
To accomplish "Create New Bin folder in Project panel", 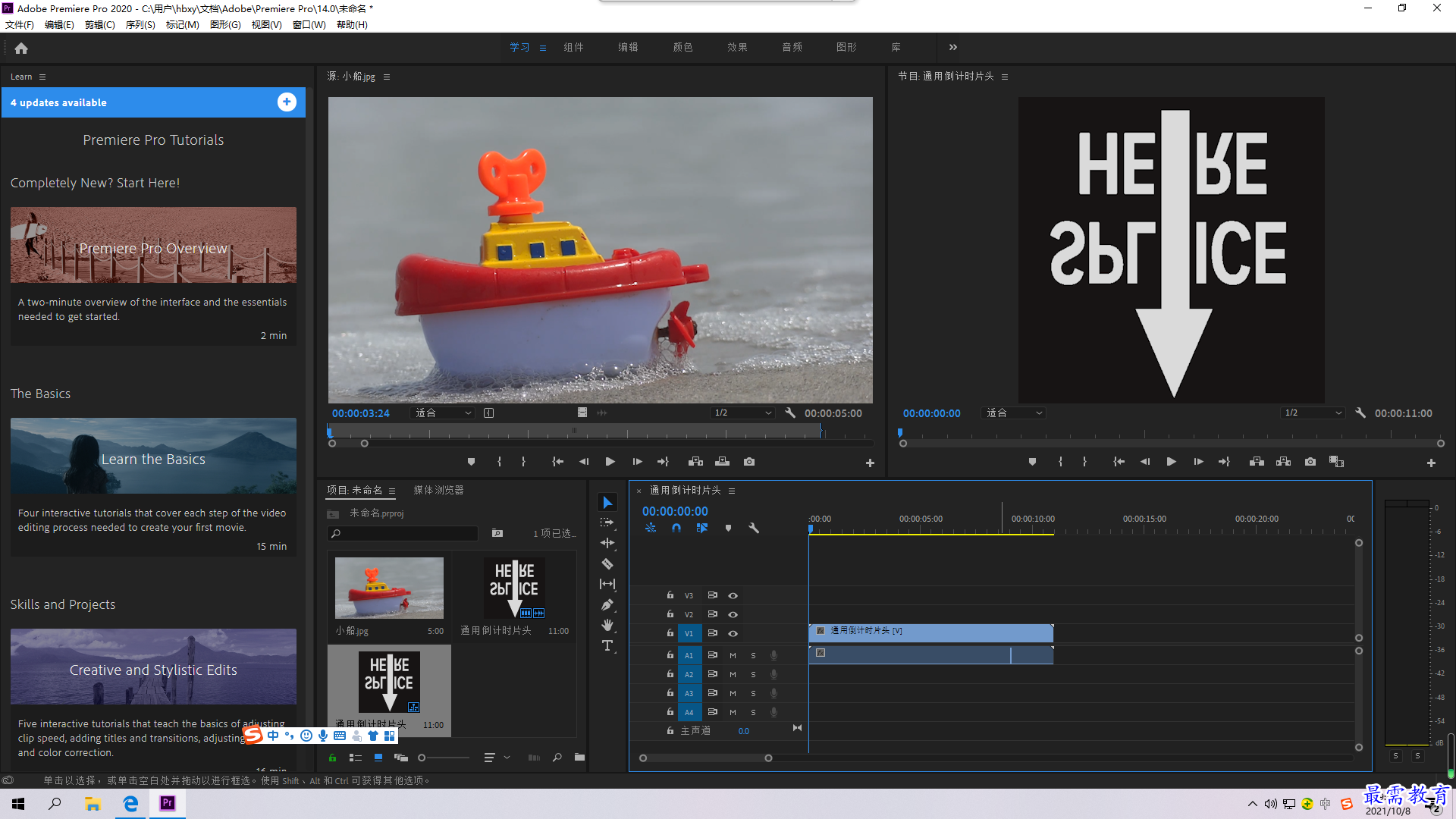I will tap(579, 758).
